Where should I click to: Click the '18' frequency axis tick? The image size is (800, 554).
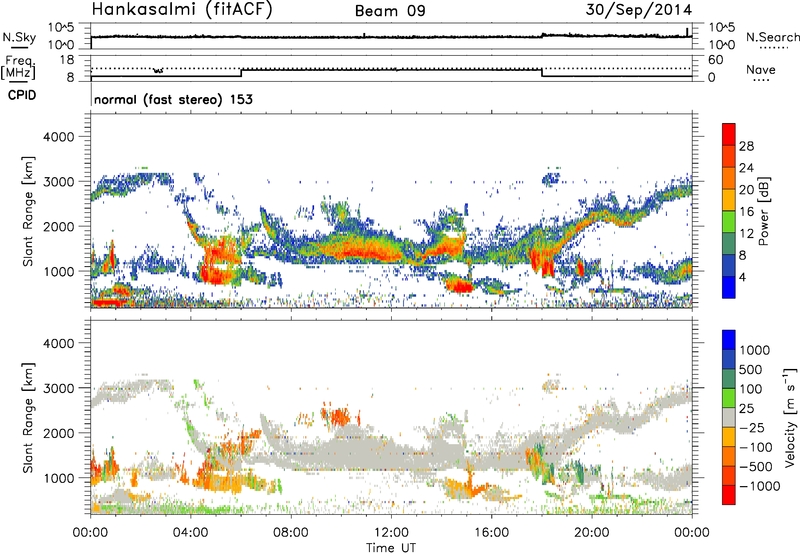coord(67,60)
